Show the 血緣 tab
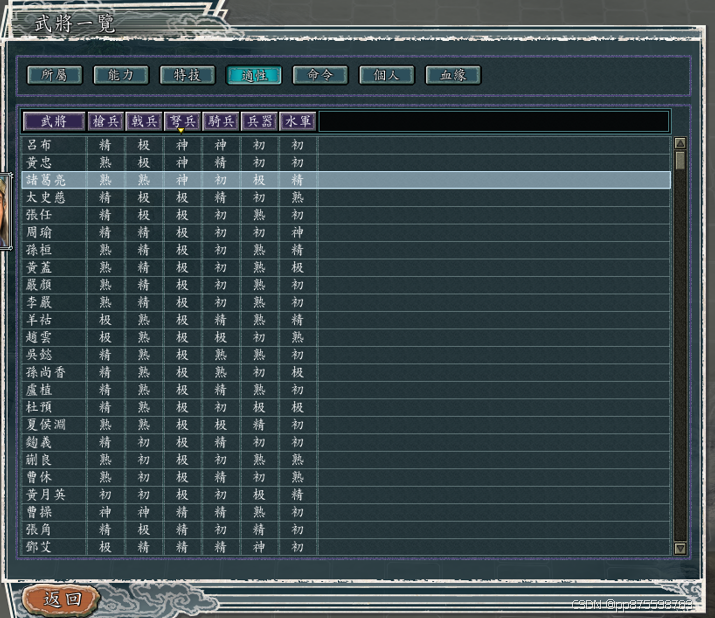This screenshot has width=715, height=618. point(453,75)
